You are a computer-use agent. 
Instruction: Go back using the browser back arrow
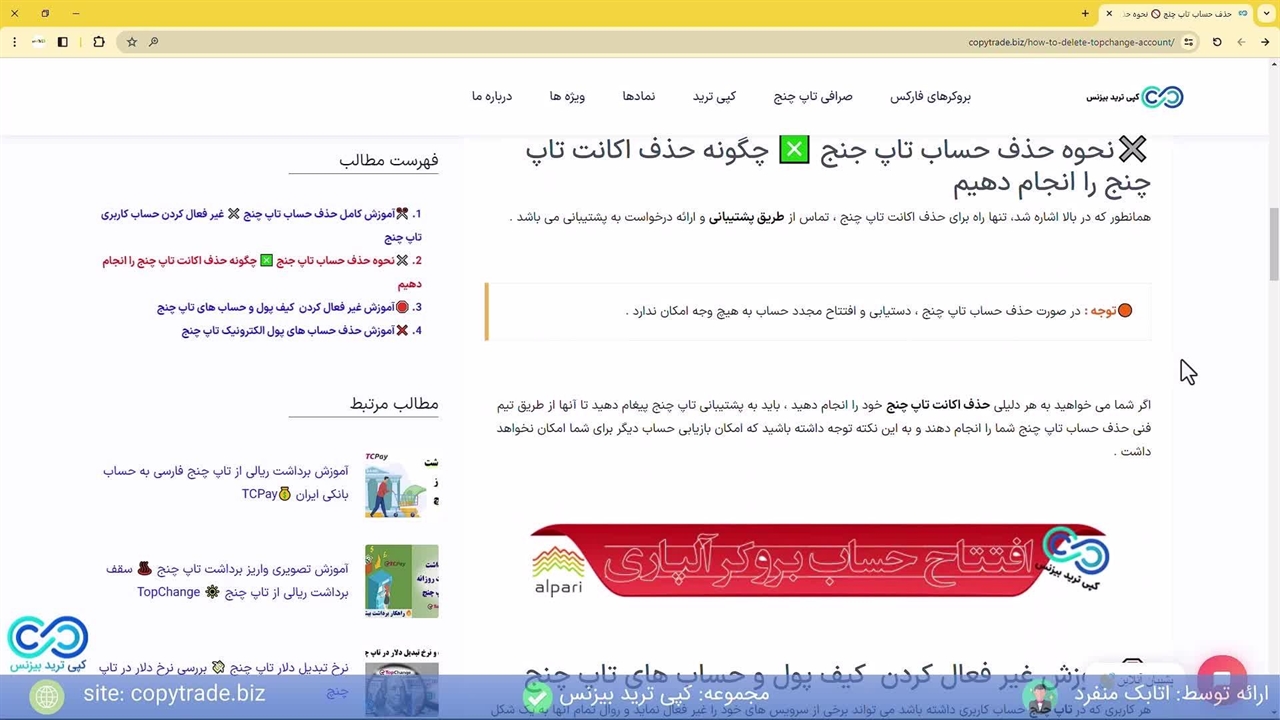click(x=1265, y=42)
